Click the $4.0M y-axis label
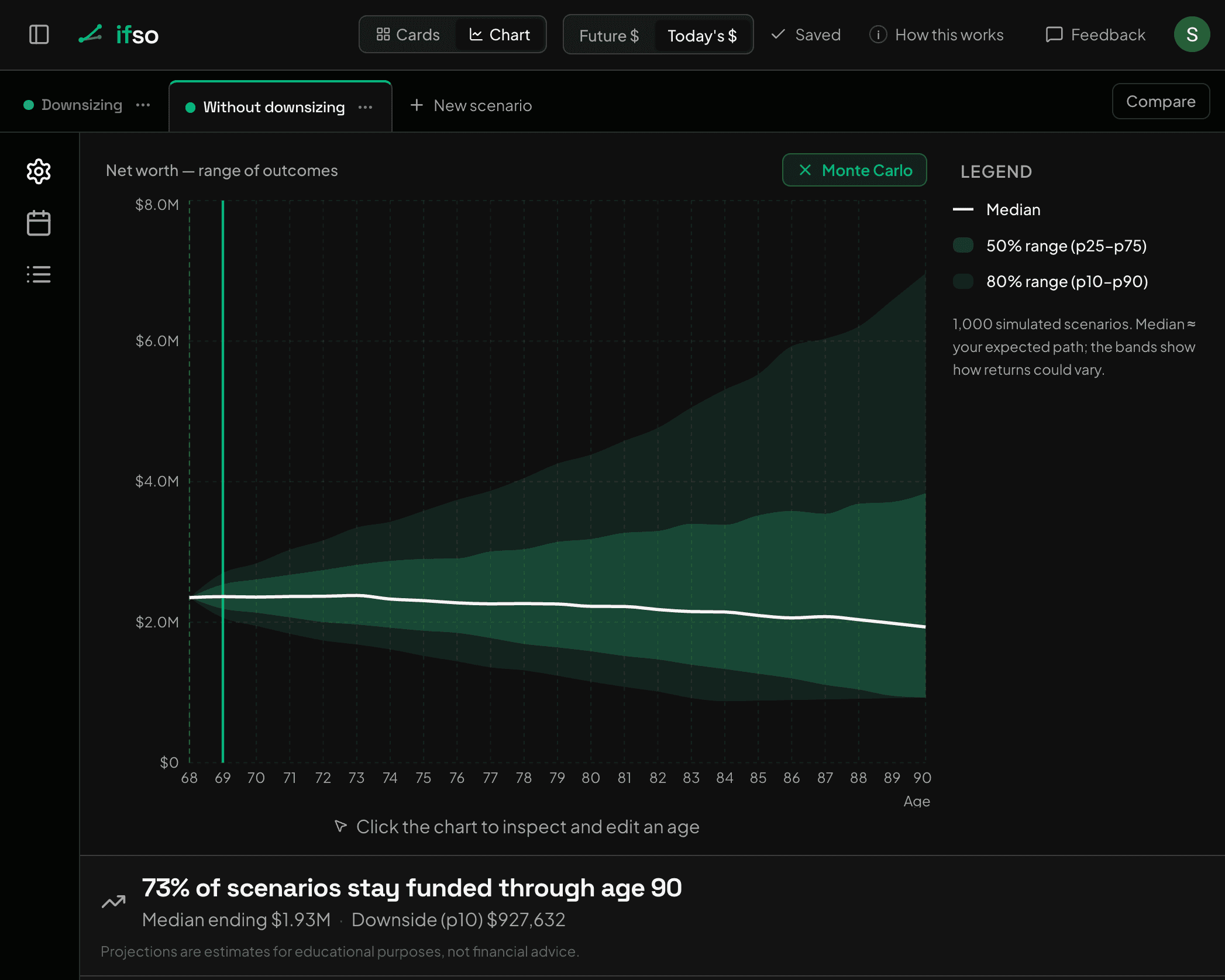The image size is (1225, 980). 157,481
